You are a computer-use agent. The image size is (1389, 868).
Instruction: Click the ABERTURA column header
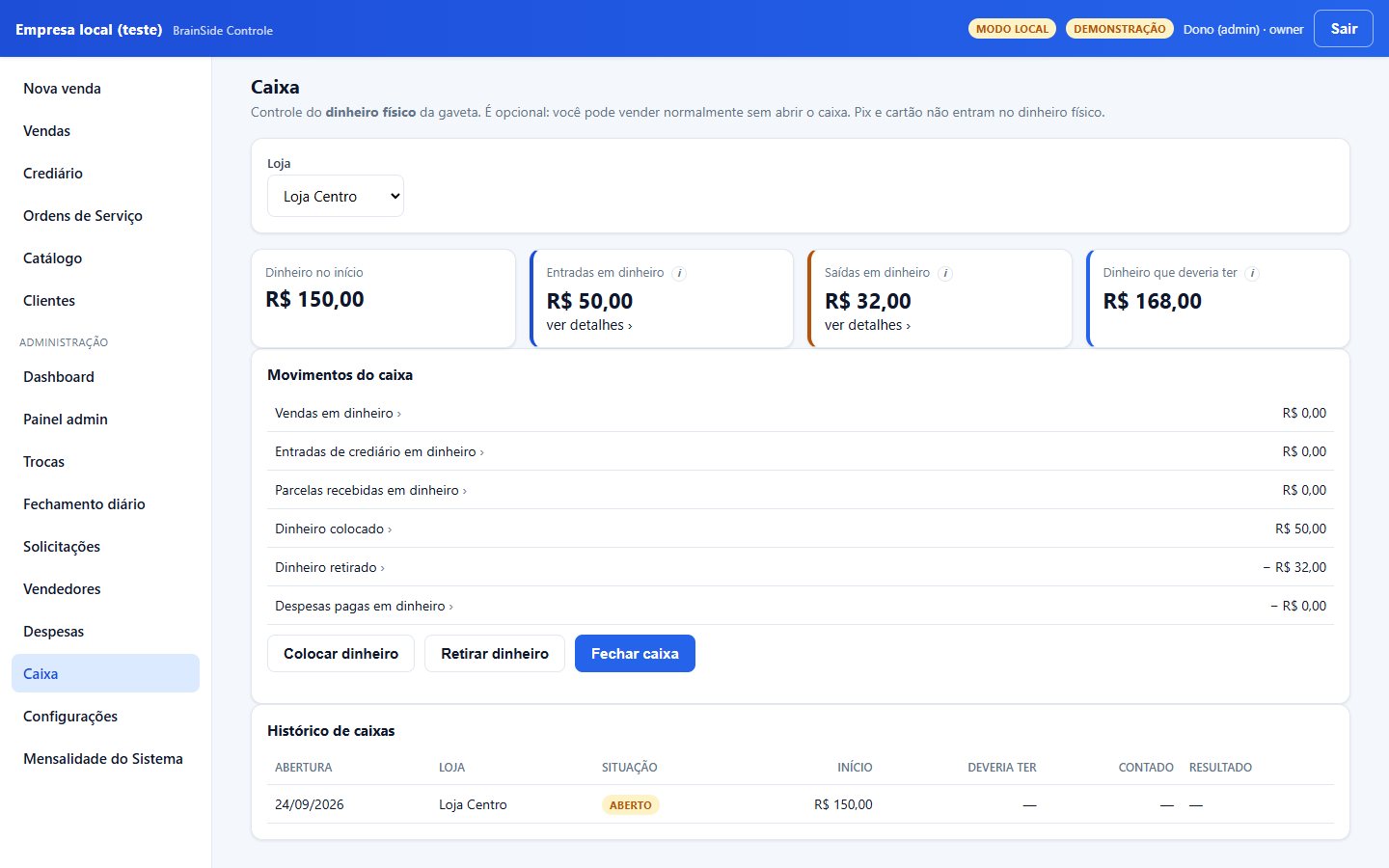click(x=304, y=768)
